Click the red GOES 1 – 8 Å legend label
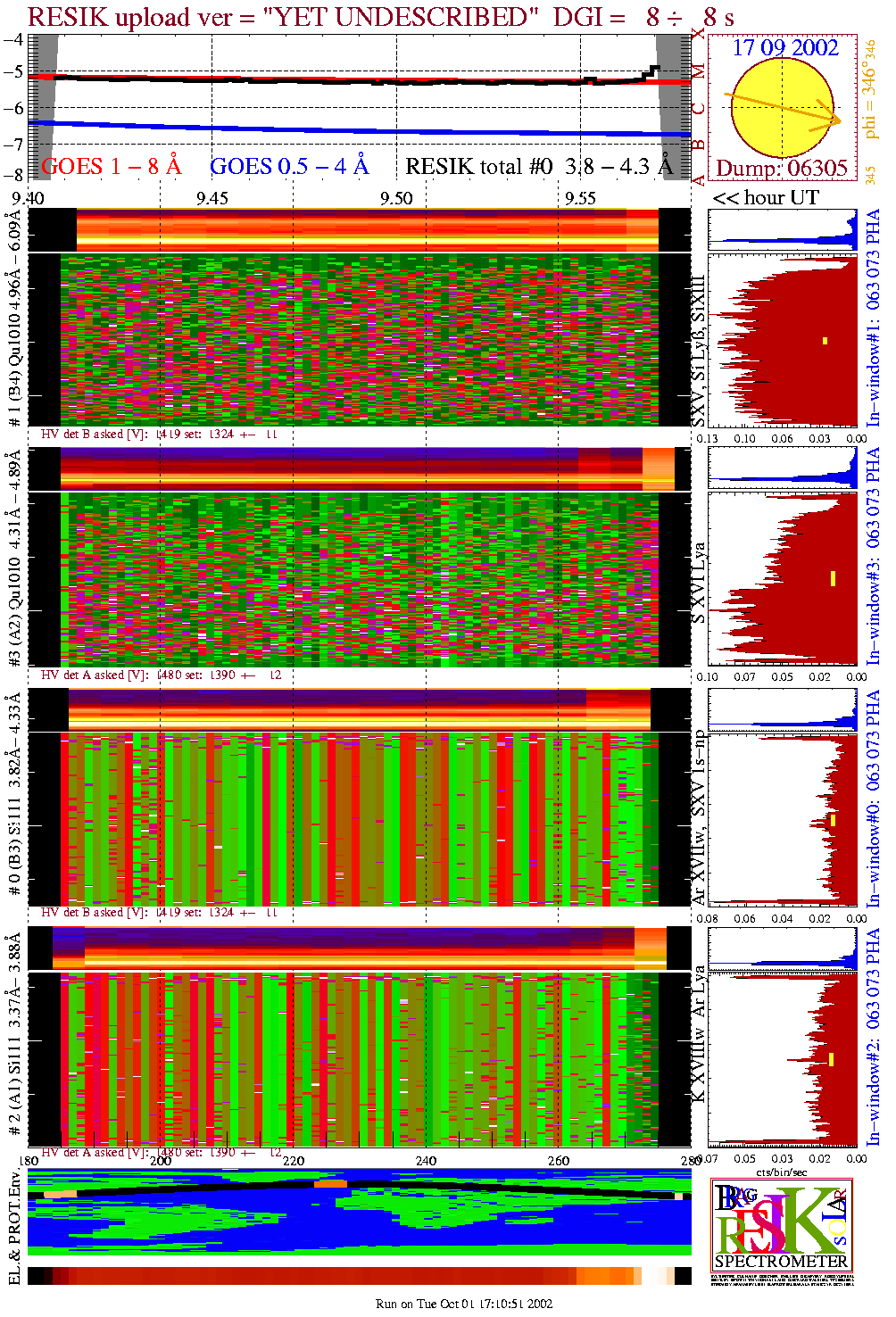The image size is (896, 1317). 112,167
